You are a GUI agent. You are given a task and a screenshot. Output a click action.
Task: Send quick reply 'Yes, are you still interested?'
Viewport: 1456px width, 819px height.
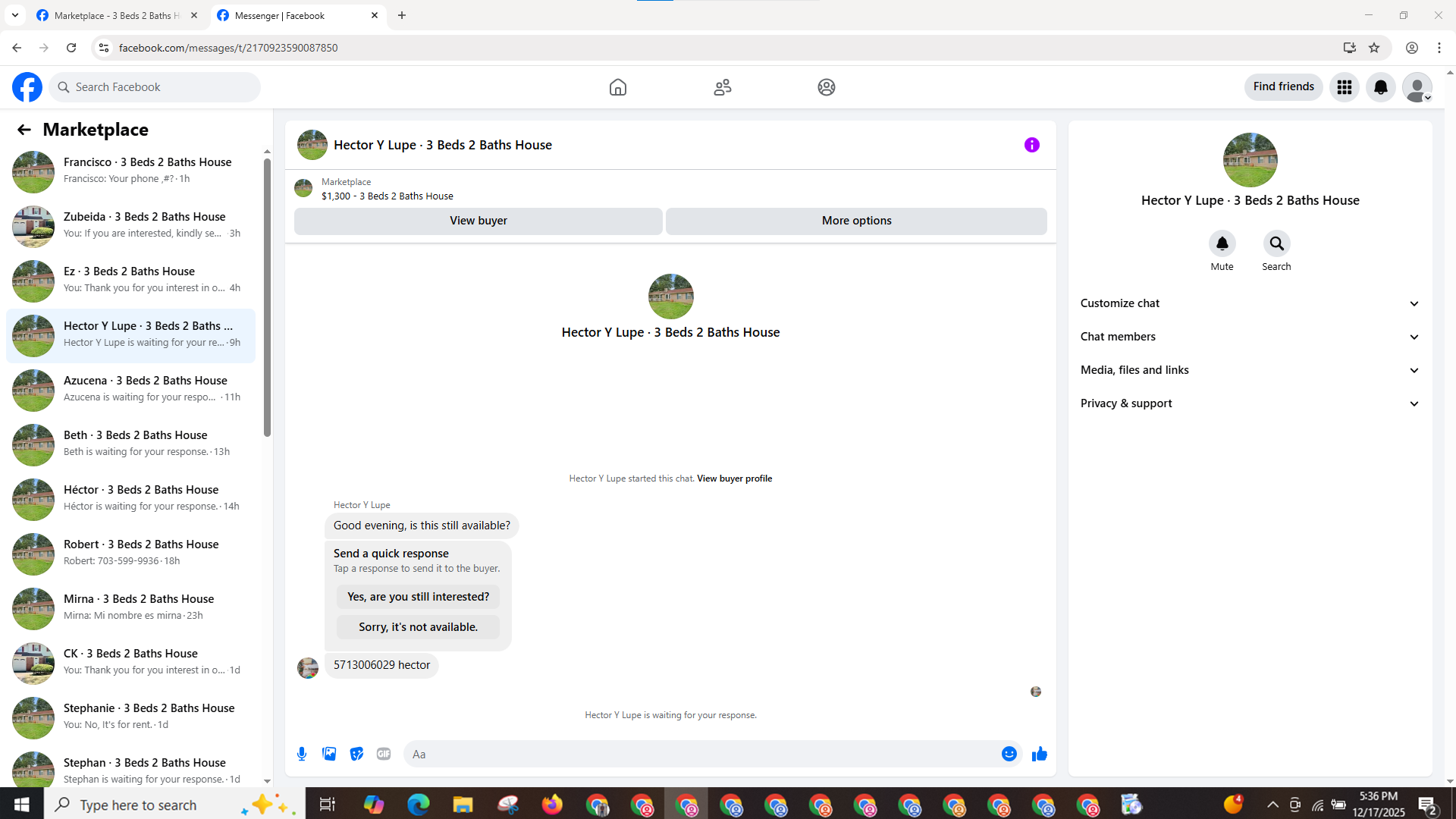(418, 597)
